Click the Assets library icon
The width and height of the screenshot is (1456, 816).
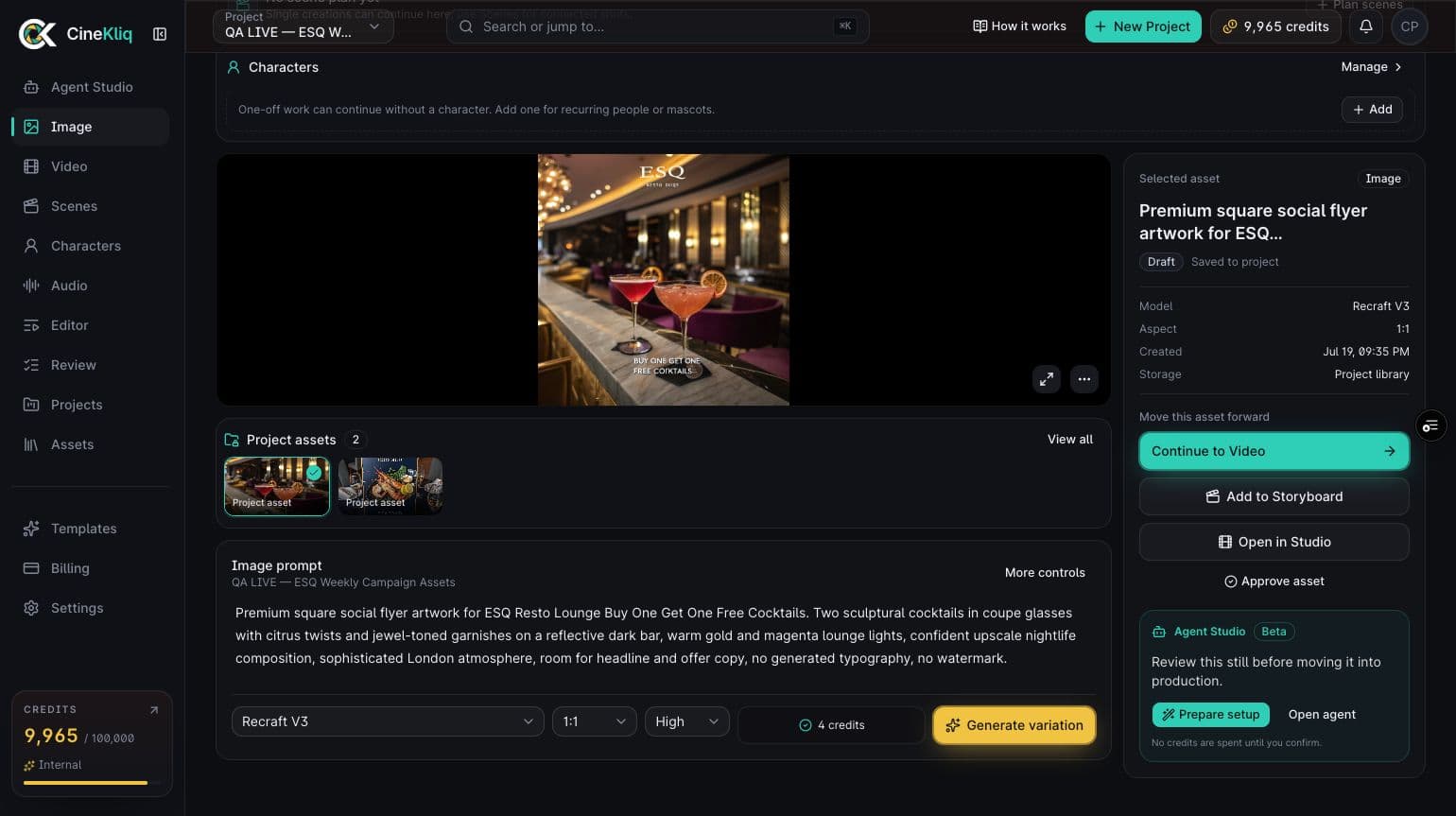click(x=31, y=444)
